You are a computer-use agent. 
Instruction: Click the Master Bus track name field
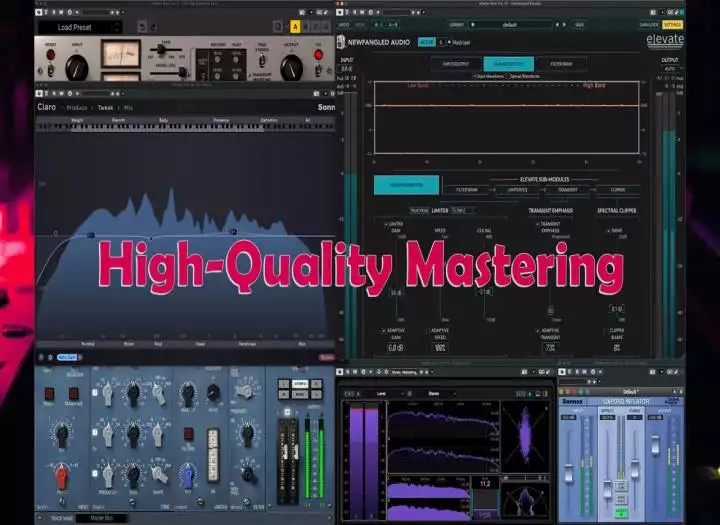[x=102, y=518]
